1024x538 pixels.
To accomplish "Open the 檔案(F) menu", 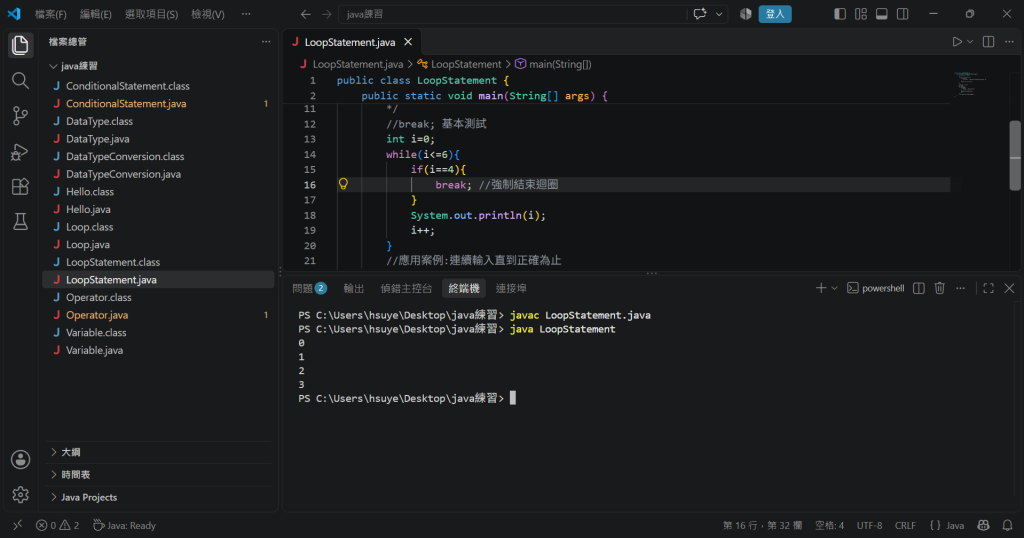I will (50, 14).
